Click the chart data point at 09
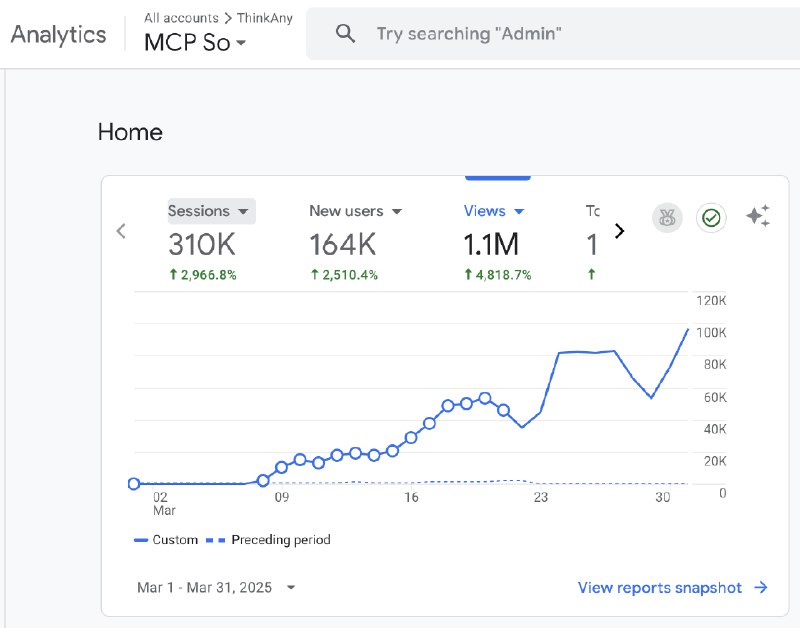This screenshot has width=800, height=628. point(282,467)
